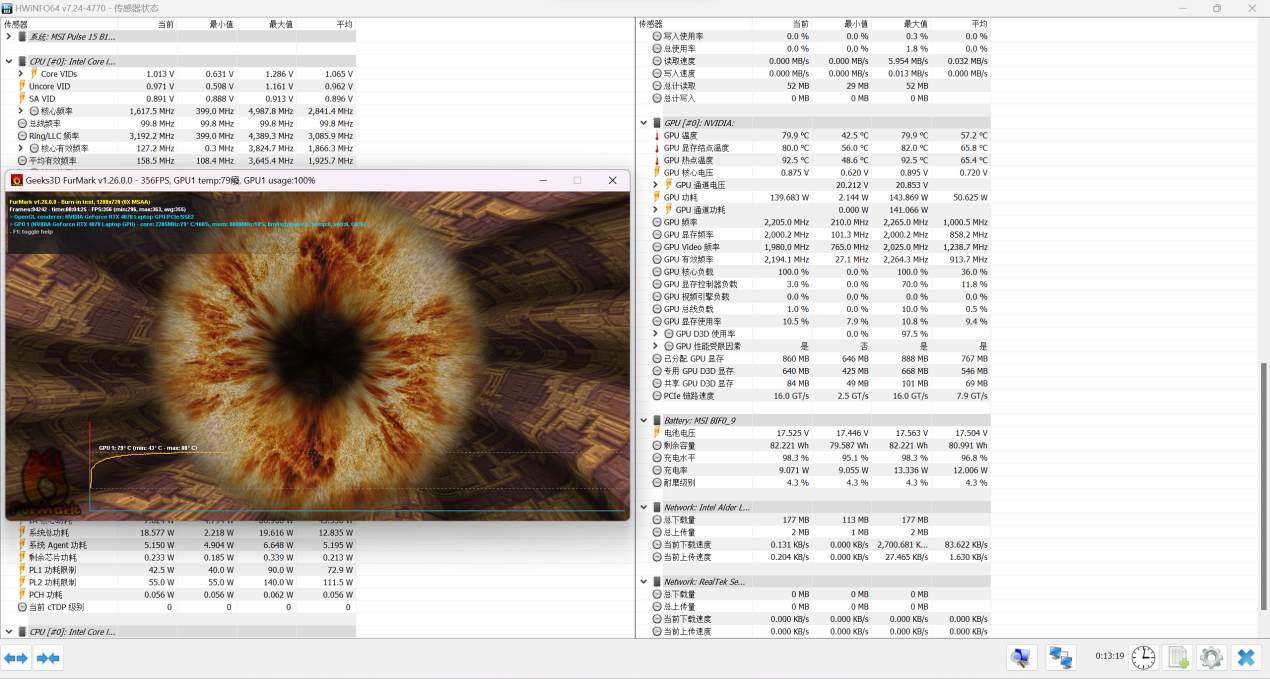Image resolution: width=1270 pixels, height=679 pixels.
Task: Select the 充电水平 row label
Action: tap(679, 457)
